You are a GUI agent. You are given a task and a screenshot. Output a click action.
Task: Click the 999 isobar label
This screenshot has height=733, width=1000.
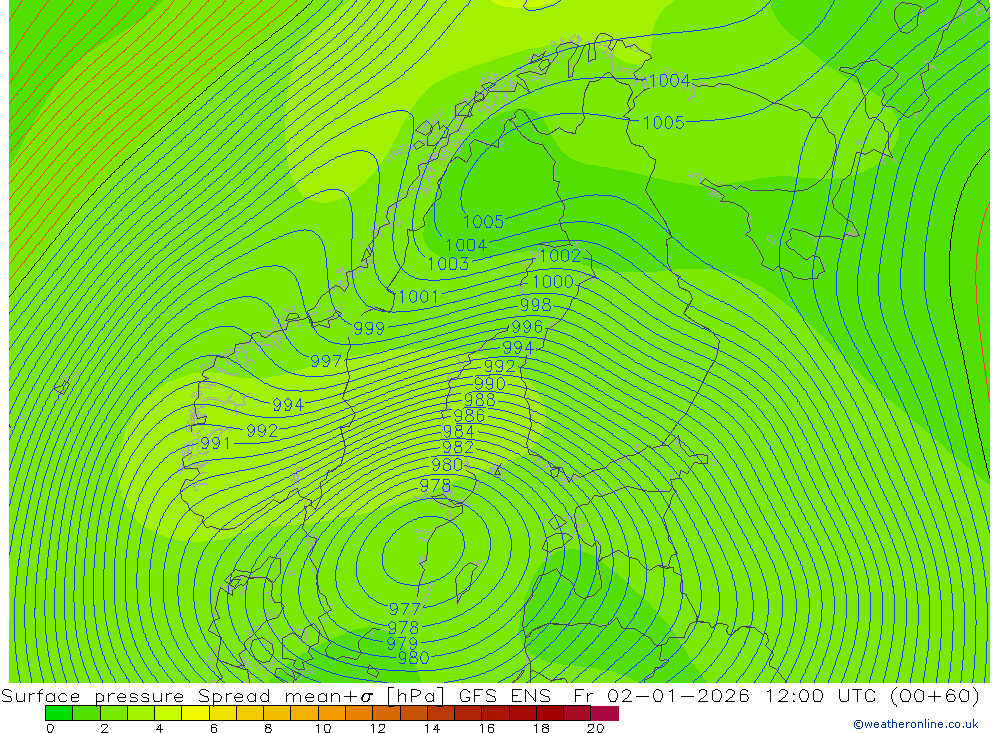(369, 328)
